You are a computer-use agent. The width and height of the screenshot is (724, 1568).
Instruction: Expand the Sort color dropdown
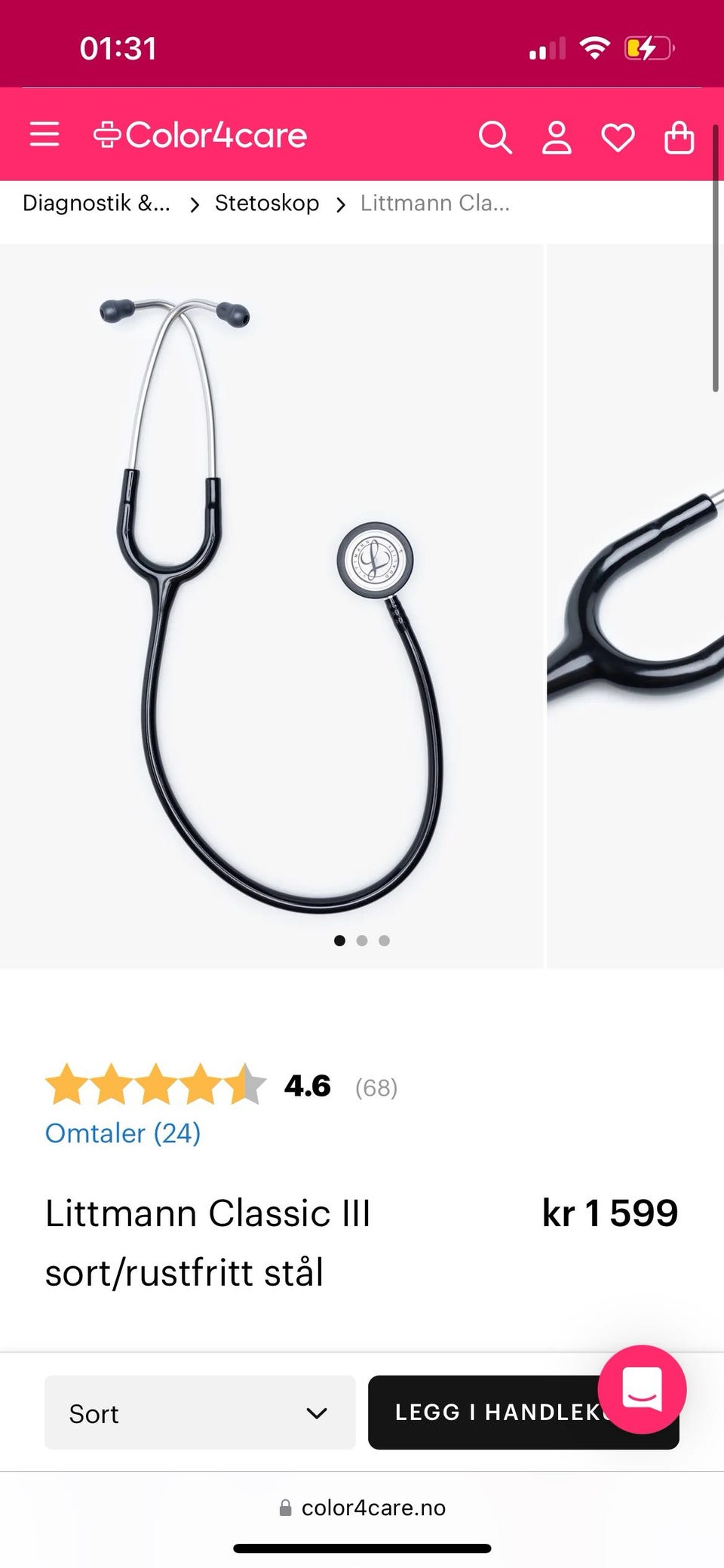click(x=200, y=1413)
